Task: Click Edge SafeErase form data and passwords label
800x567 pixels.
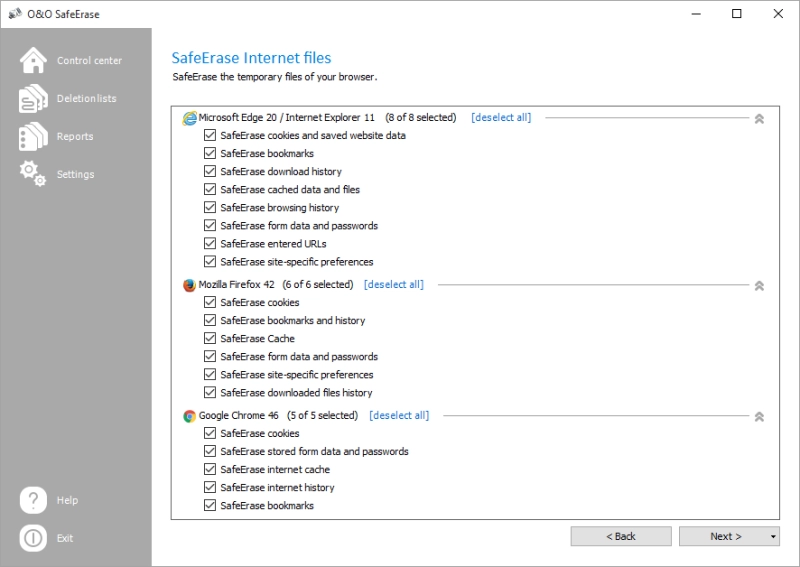Action: tap(299, 226)
